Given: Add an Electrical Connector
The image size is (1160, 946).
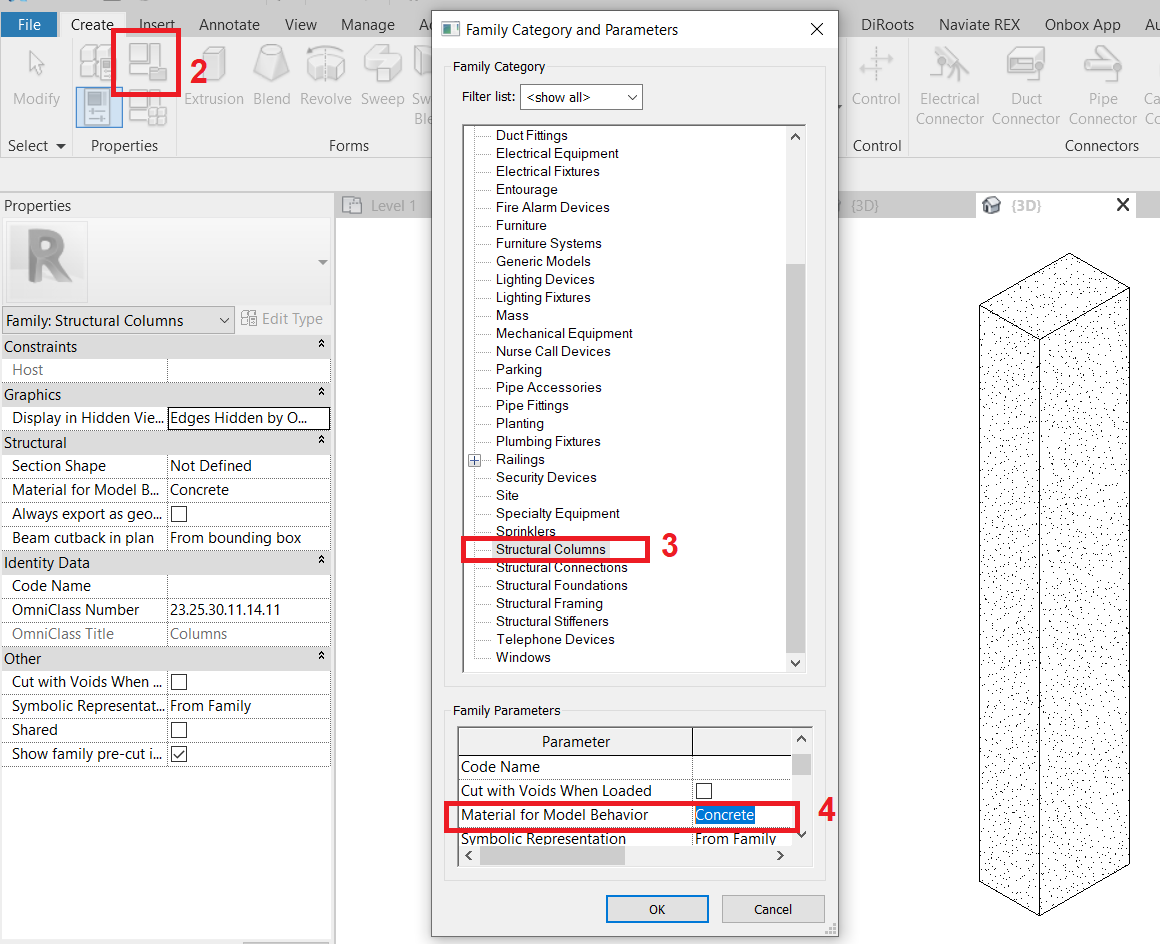Looking at the screenshot, I should click(x=948, y=80).
